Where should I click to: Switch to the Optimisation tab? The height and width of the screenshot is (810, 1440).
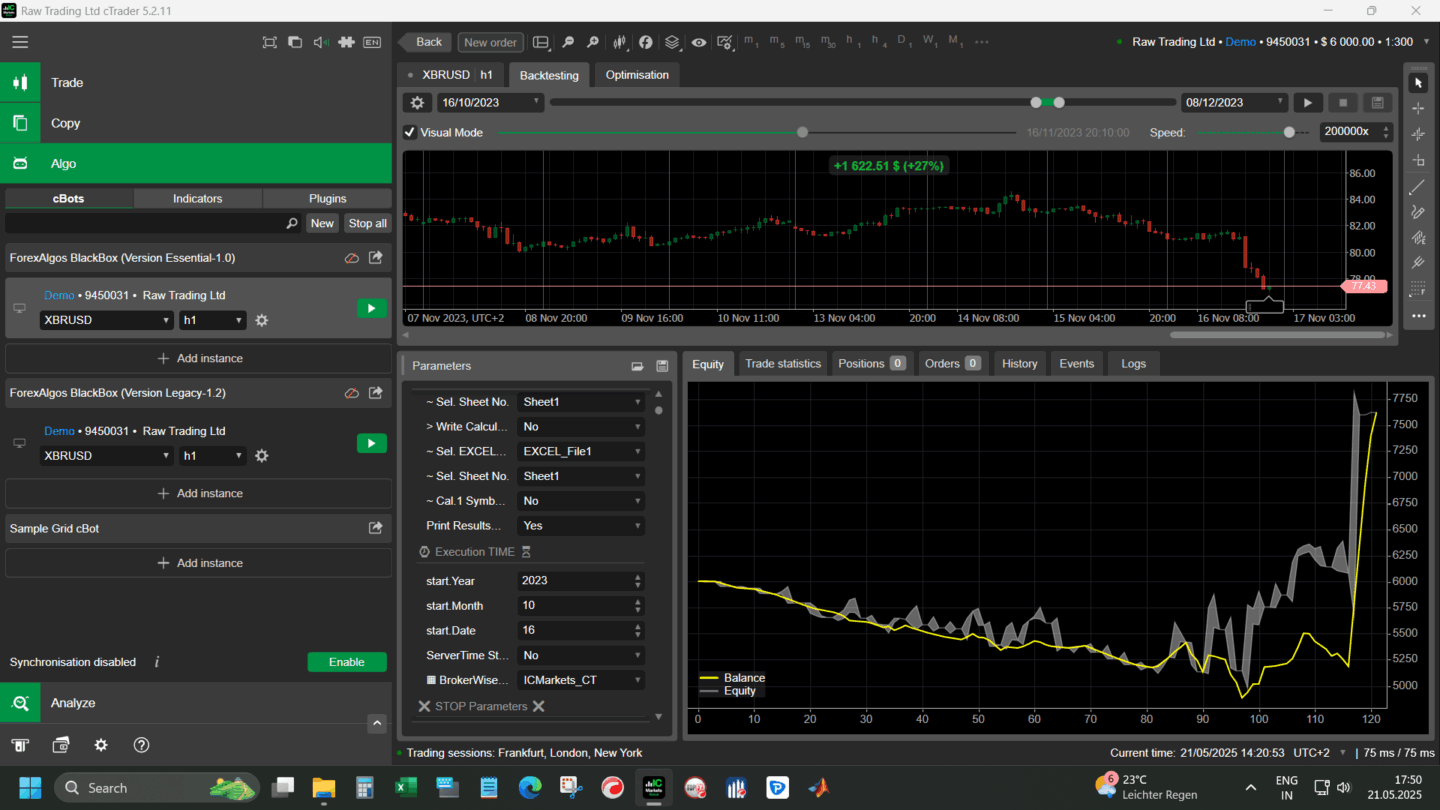tap(637, 75)
